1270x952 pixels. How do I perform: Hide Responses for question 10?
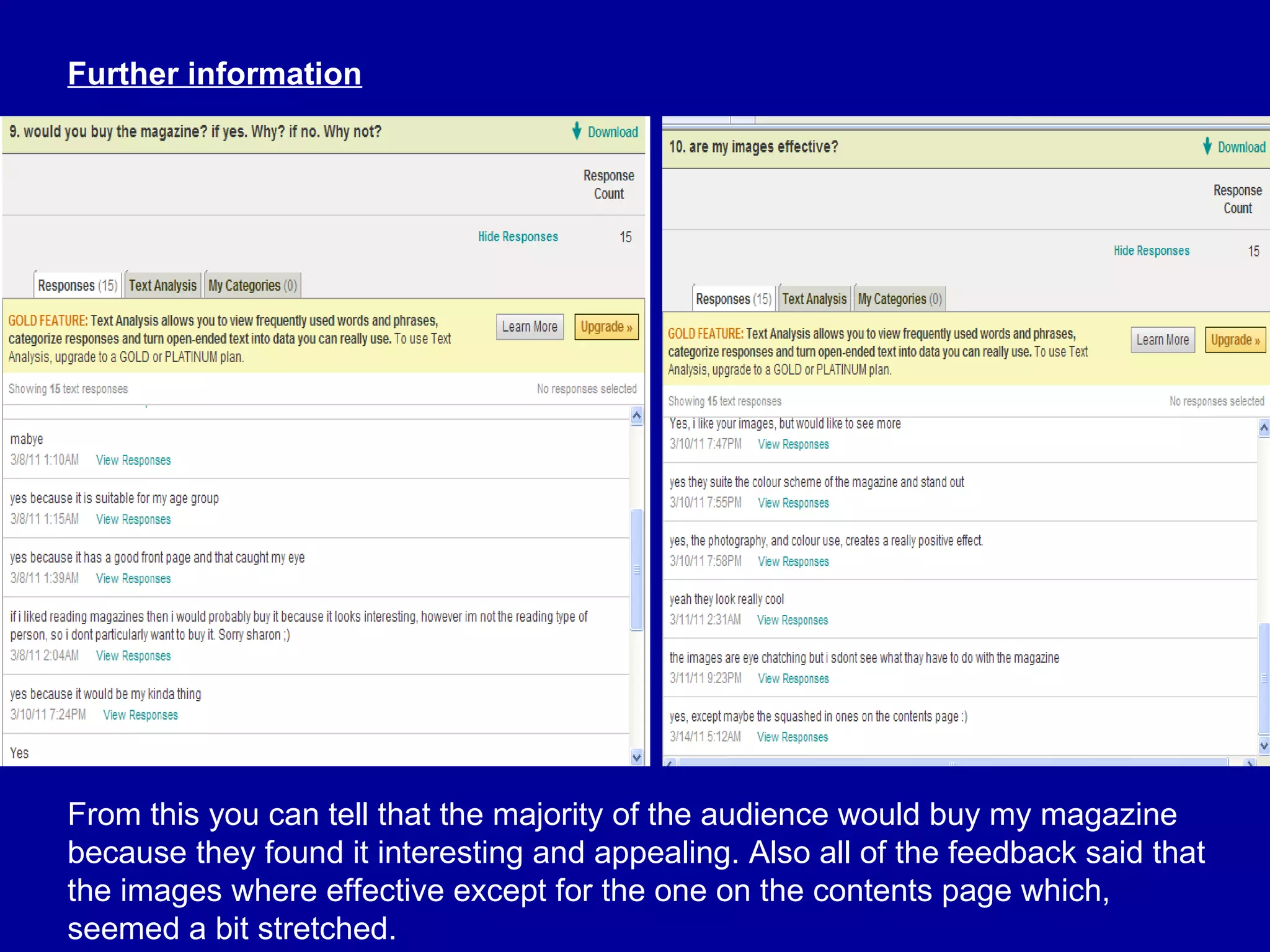(x=1151, y=251)
